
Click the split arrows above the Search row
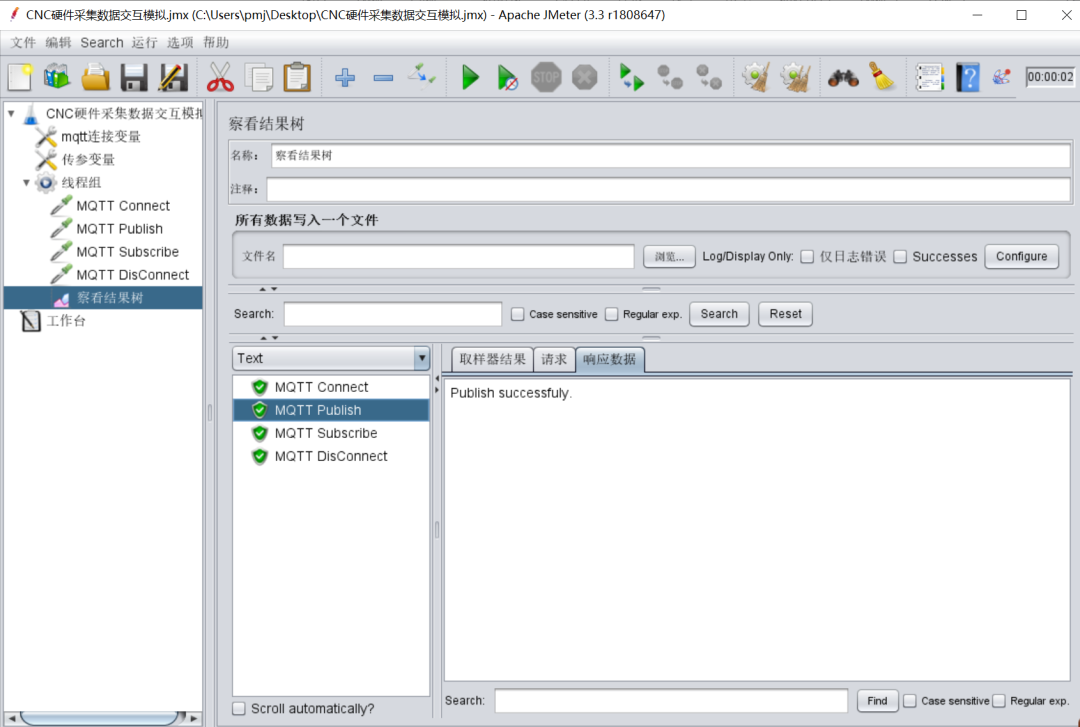[268, 289]
